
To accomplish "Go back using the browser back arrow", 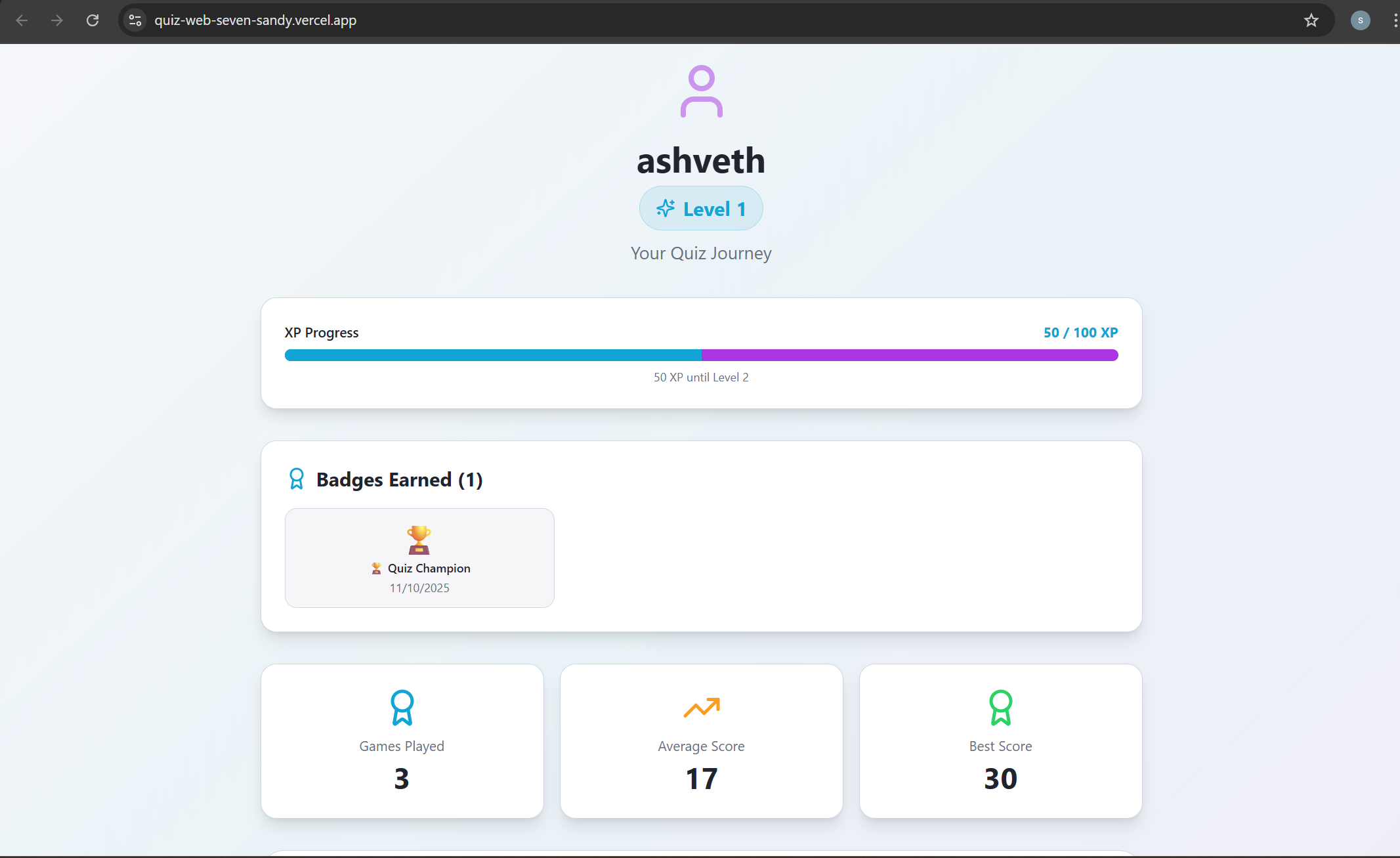I will pyautogui.click(x=22, y=20).
